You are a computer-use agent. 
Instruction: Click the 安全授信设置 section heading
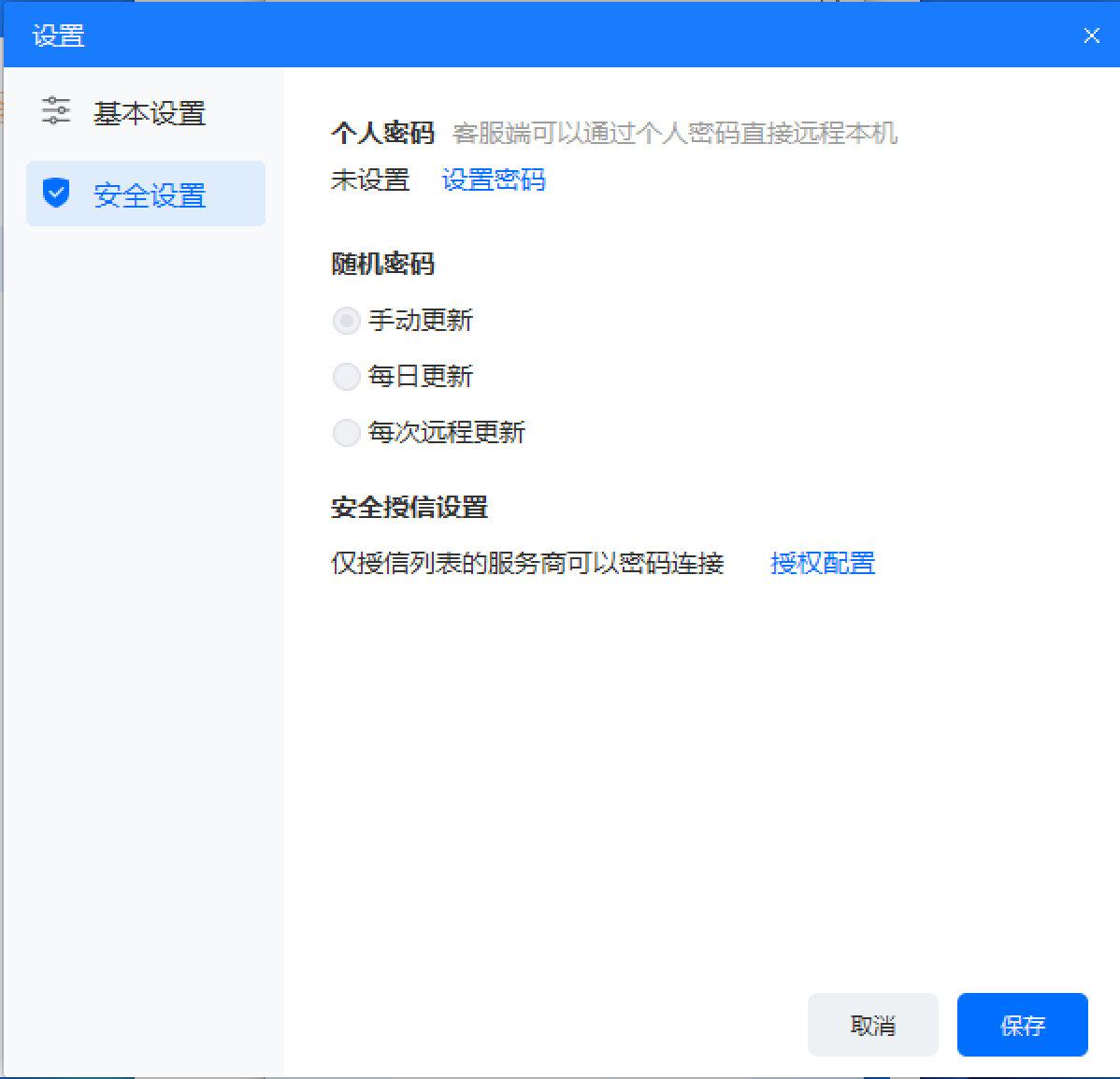[x=409, y=508]
